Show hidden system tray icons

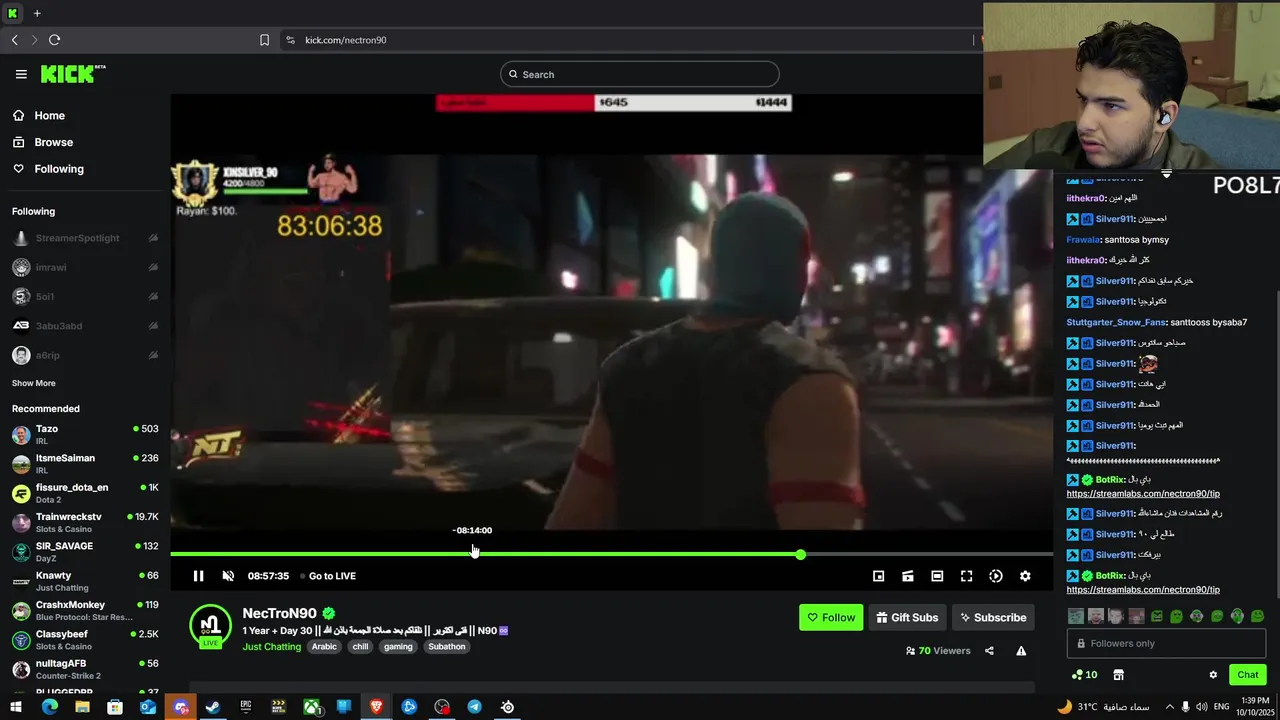point(1170,707)
